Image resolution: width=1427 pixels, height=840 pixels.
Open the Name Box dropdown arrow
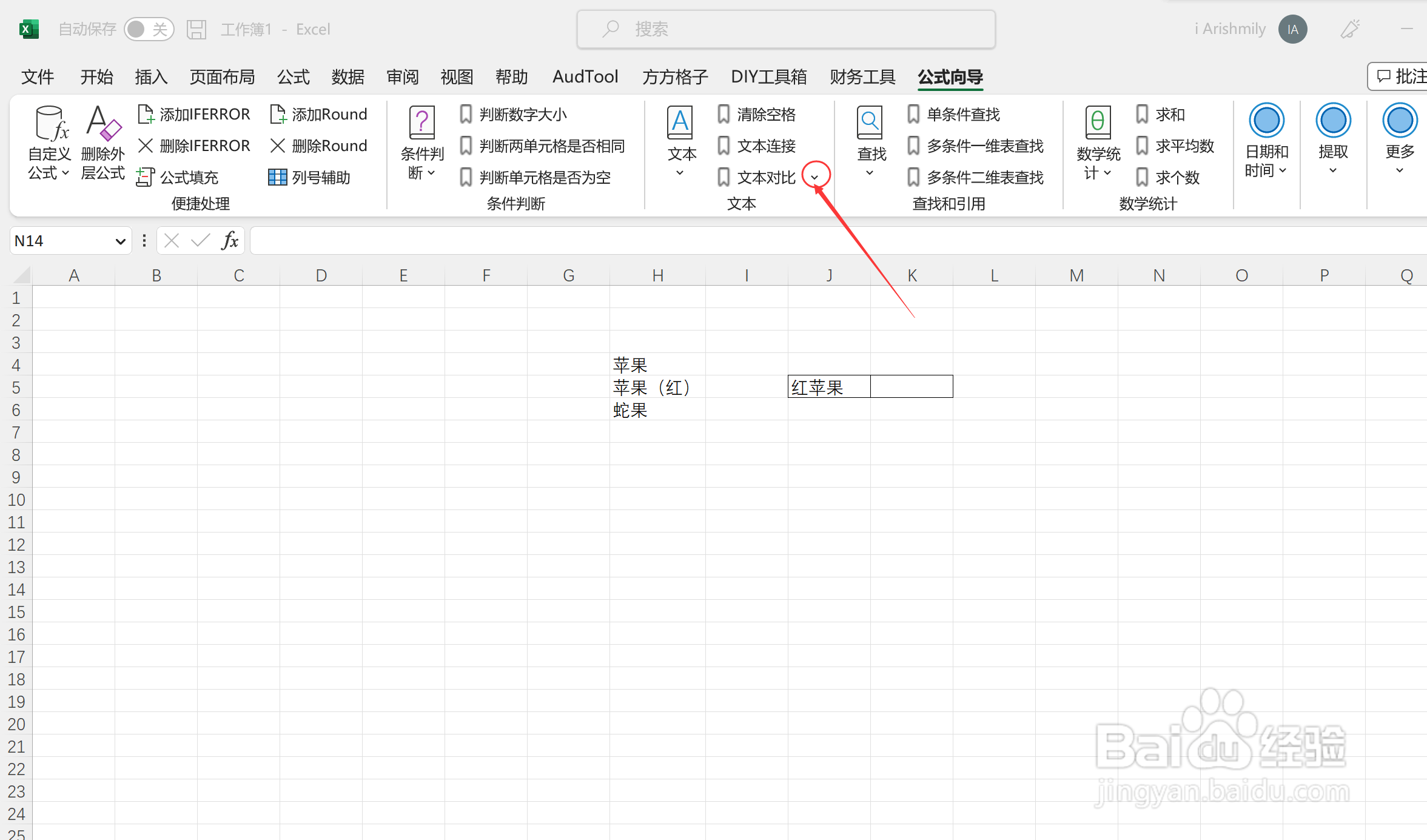[120, 241]
